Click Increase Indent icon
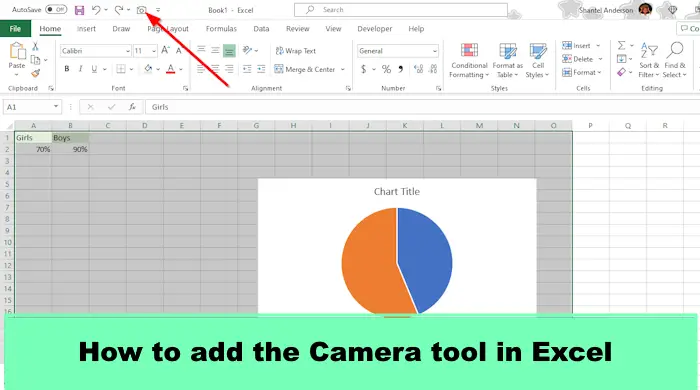Image resolution: width=700 pixels, height=390 pixels. [261, 69]
